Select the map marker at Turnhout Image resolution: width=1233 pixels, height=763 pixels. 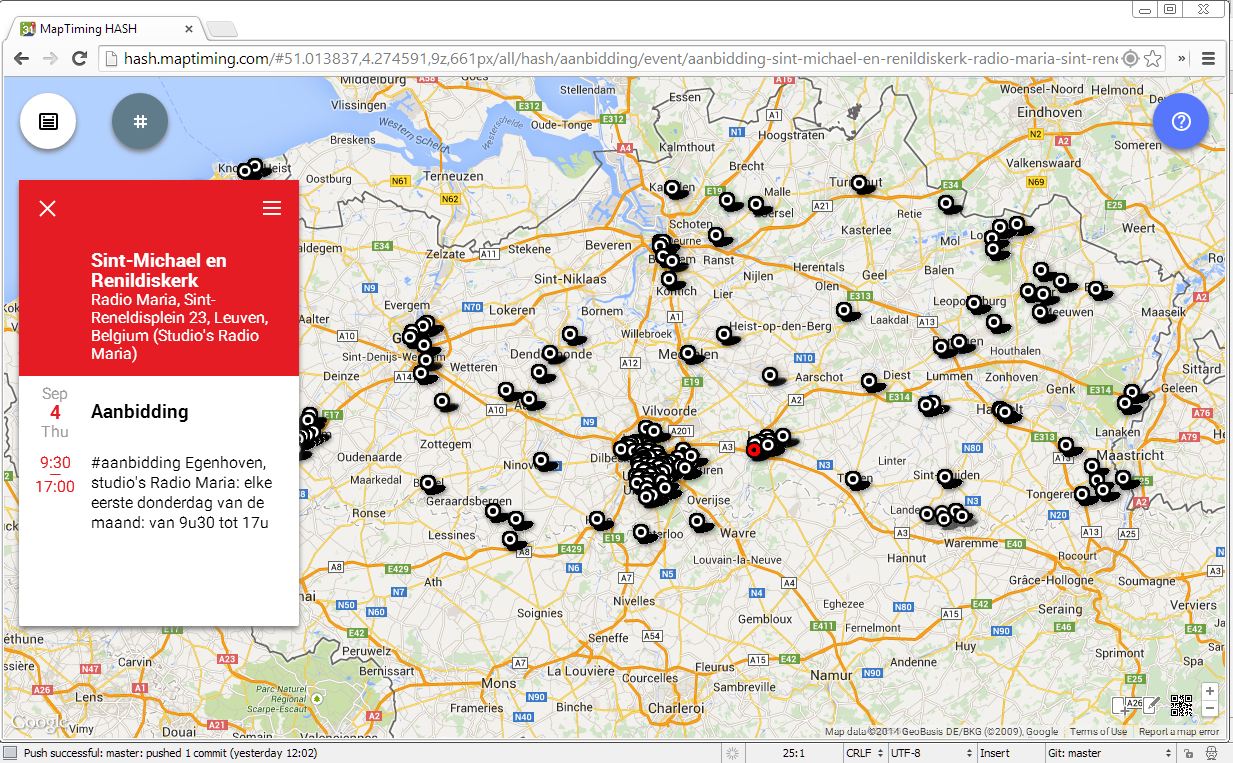pyautogui.click(x=860, y=183)
